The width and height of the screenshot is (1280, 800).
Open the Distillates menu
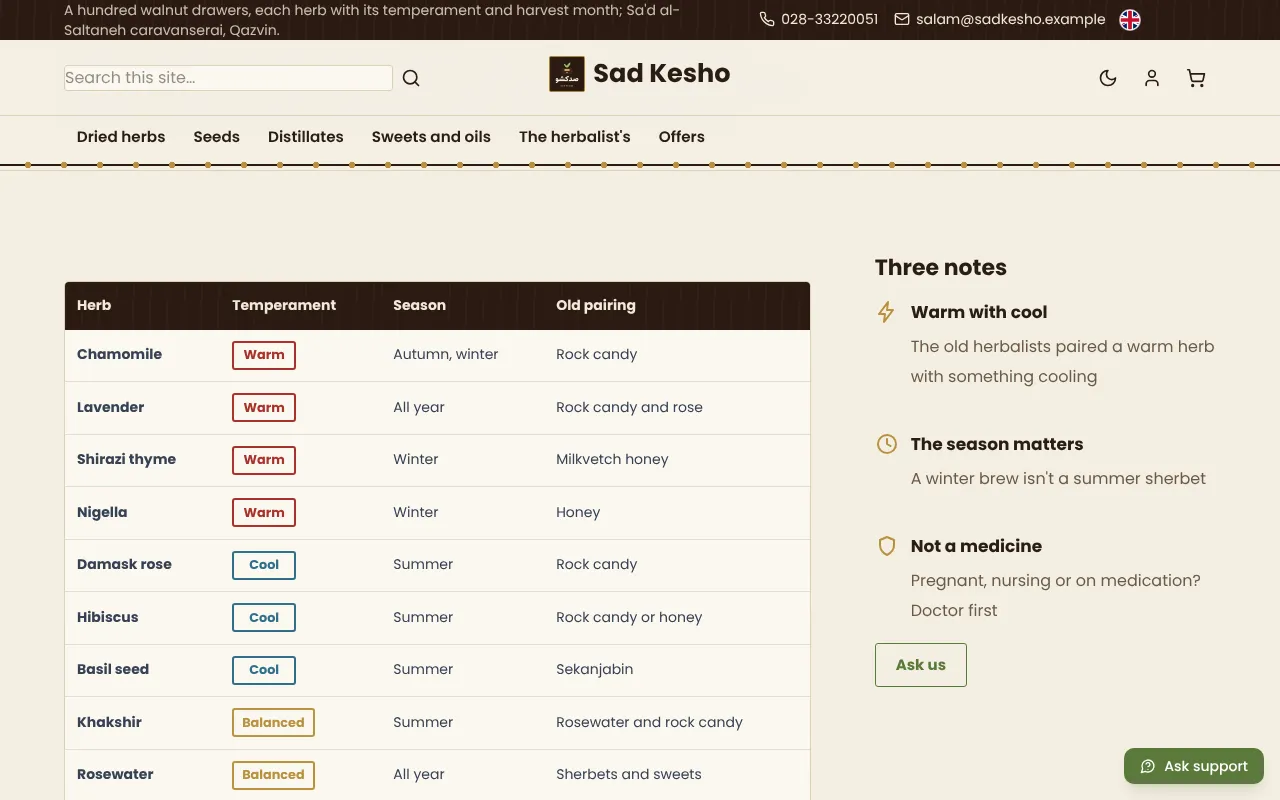[x=306, y=137]
